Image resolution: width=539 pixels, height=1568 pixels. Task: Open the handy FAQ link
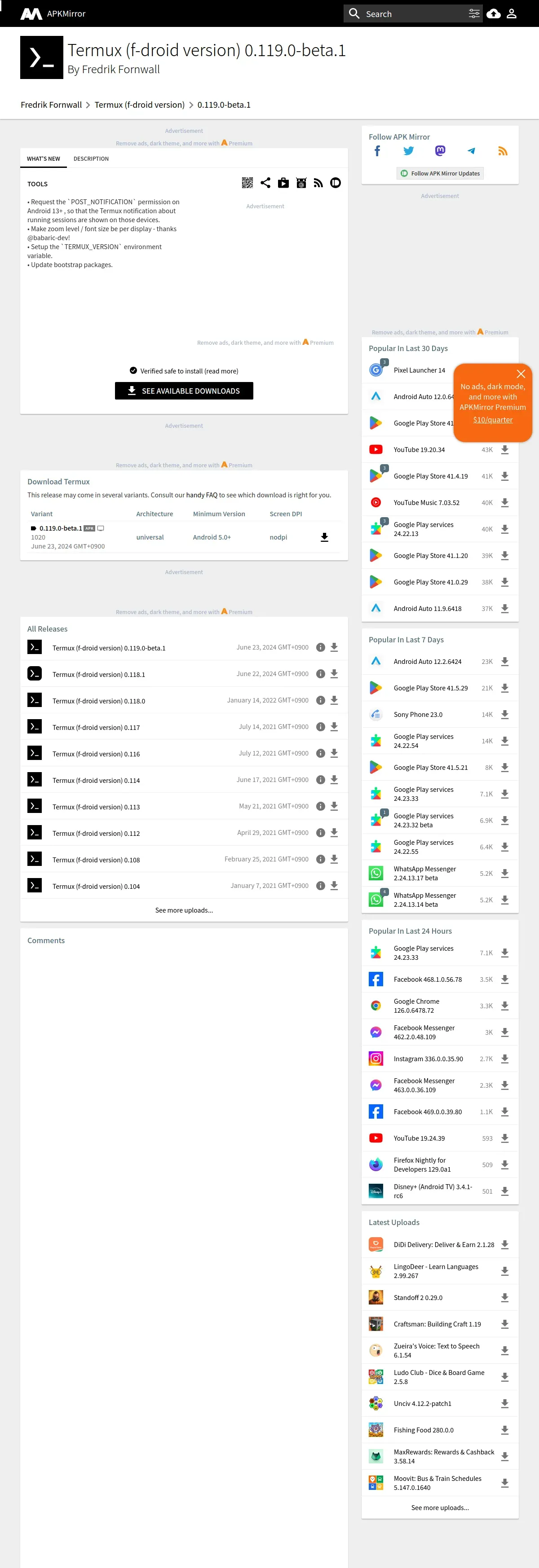pos(202,495)
